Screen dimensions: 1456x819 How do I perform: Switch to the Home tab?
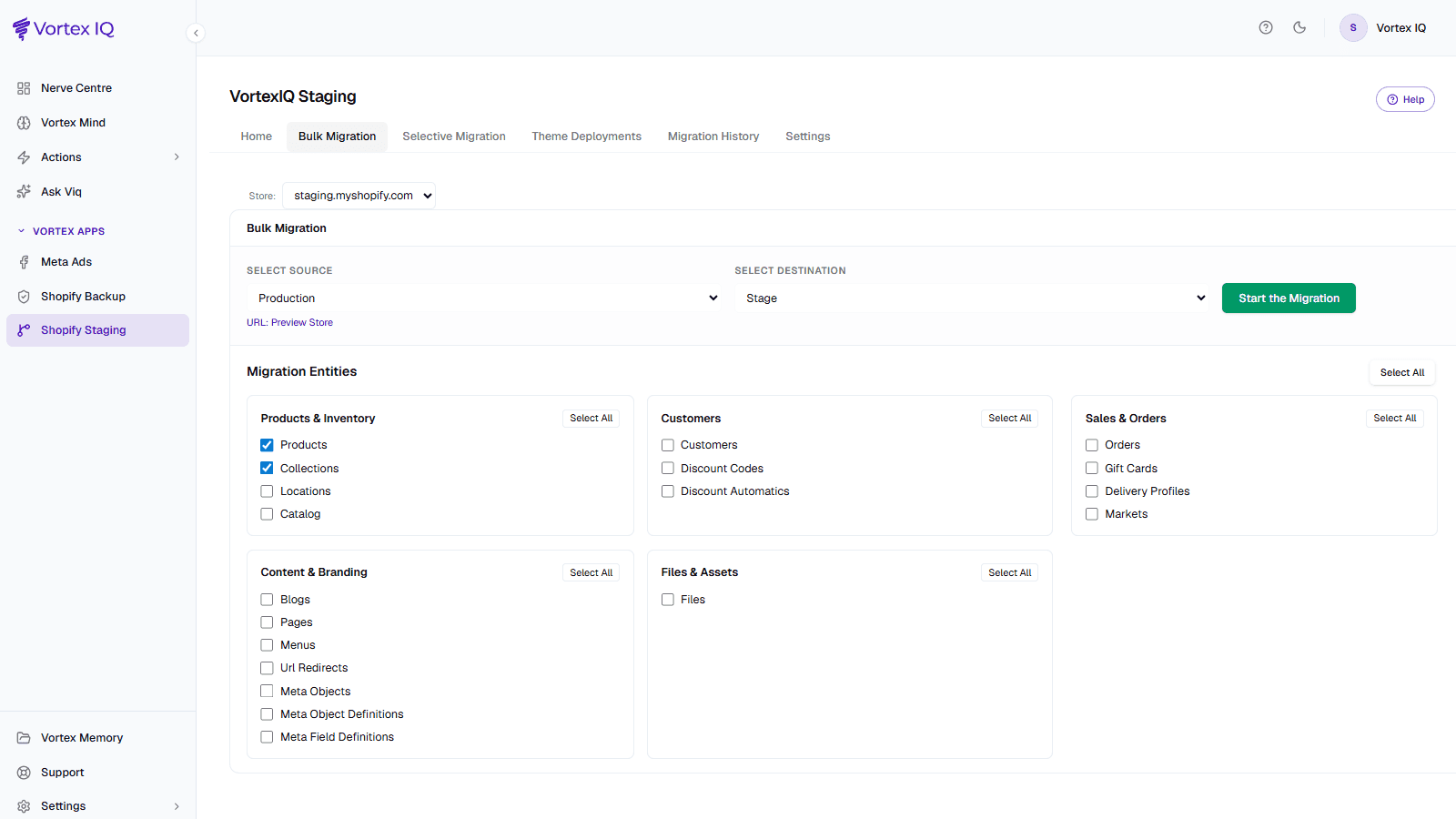click(x=257, y=136)
